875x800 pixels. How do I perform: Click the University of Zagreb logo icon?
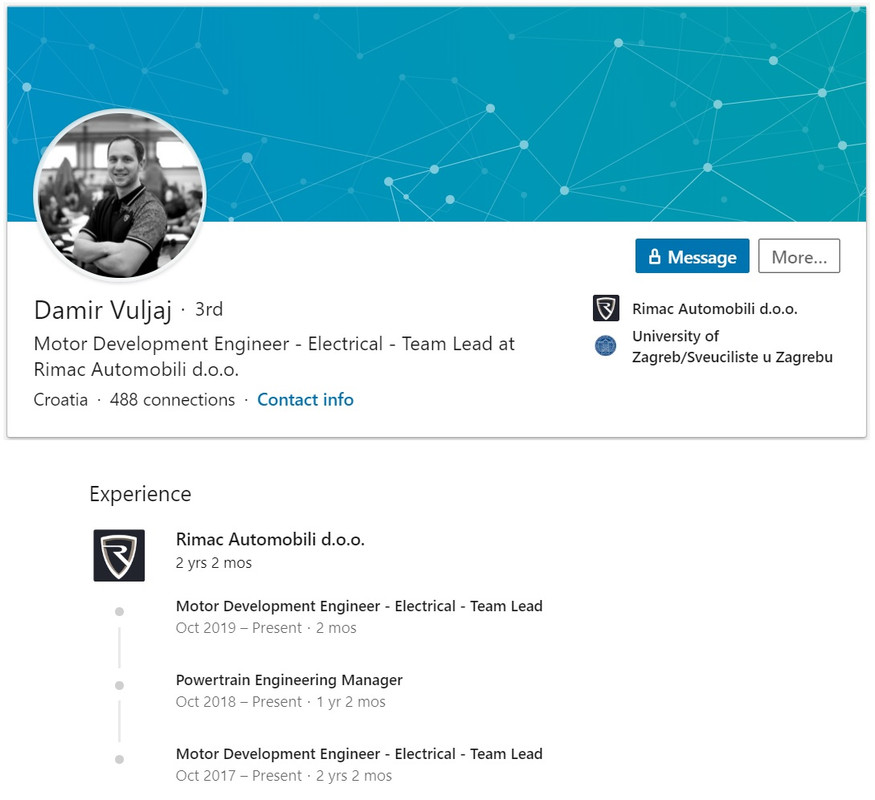click(x=605, y=346)
